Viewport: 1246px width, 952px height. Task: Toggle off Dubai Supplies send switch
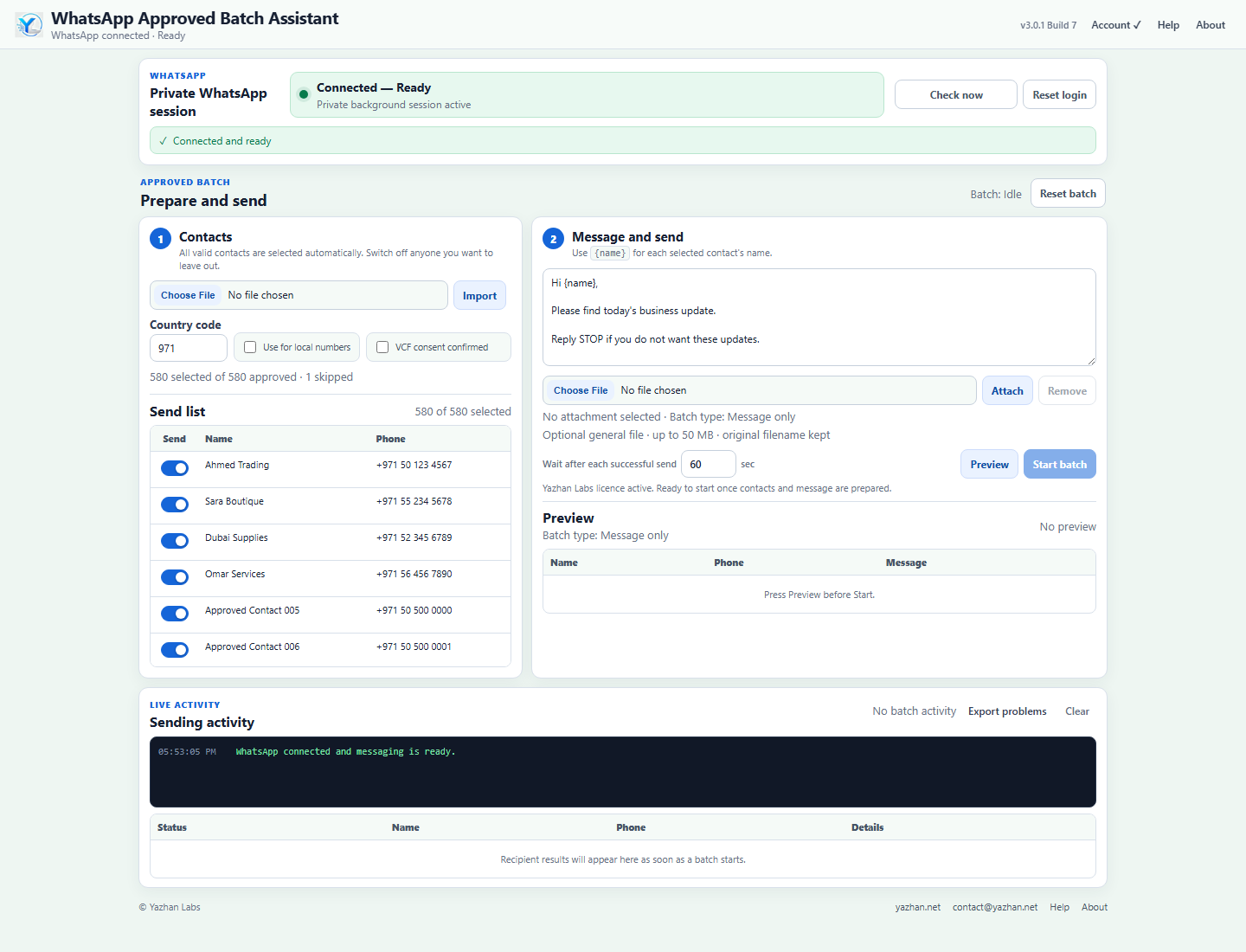click(175, 541)
